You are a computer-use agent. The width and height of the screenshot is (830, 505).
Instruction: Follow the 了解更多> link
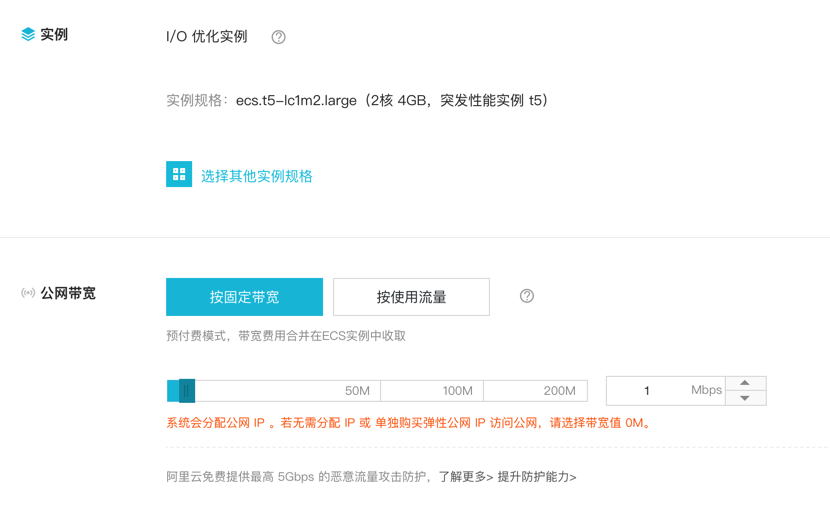coord(466,477)
